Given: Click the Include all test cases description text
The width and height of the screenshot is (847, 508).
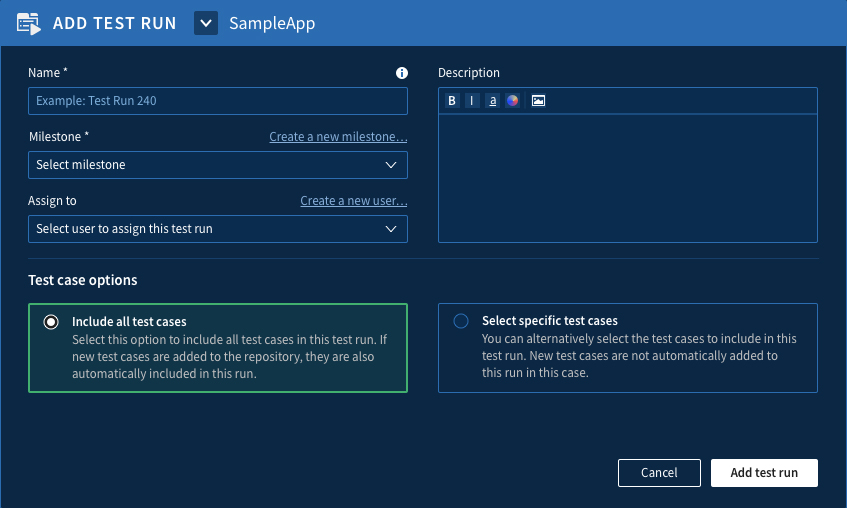Looking at the screenshot, I should coord(229,357).
